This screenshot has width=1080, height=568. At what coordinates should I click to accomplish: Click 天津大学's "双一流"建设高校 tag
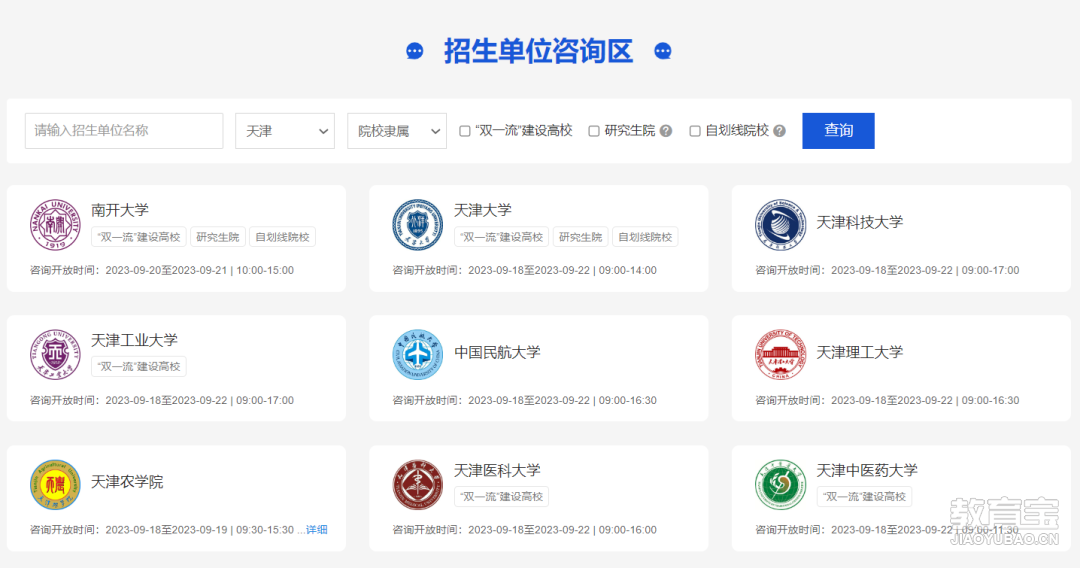[x=501, y=237]
